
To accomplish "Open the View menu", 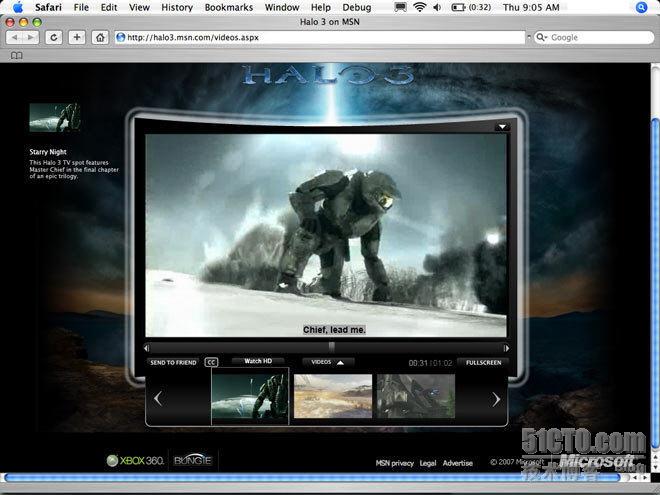I will [139, 7].
